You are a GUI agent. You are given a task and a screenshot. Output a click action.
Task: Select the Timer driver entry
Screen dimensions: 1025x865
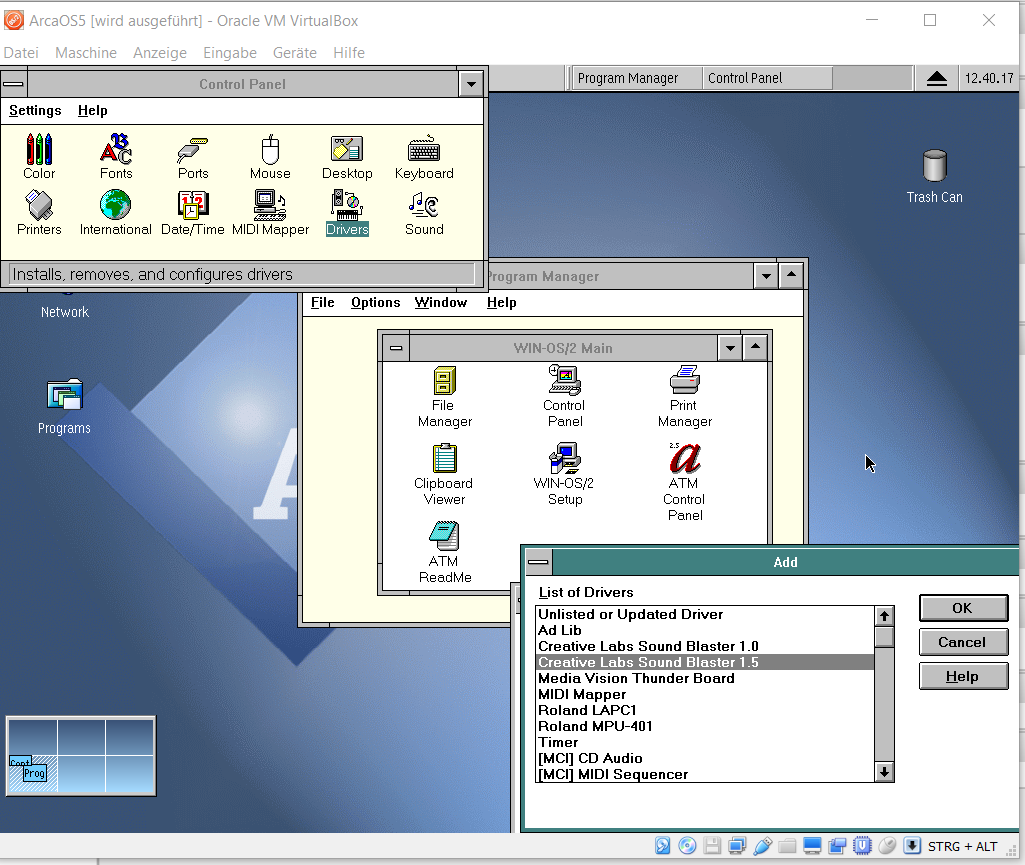[x=705, y=742]
